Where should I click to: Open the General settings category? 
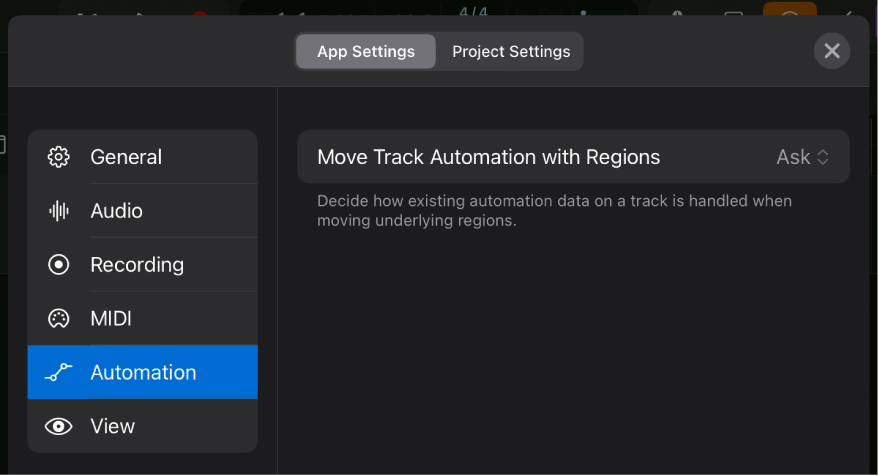coord(126,157)
